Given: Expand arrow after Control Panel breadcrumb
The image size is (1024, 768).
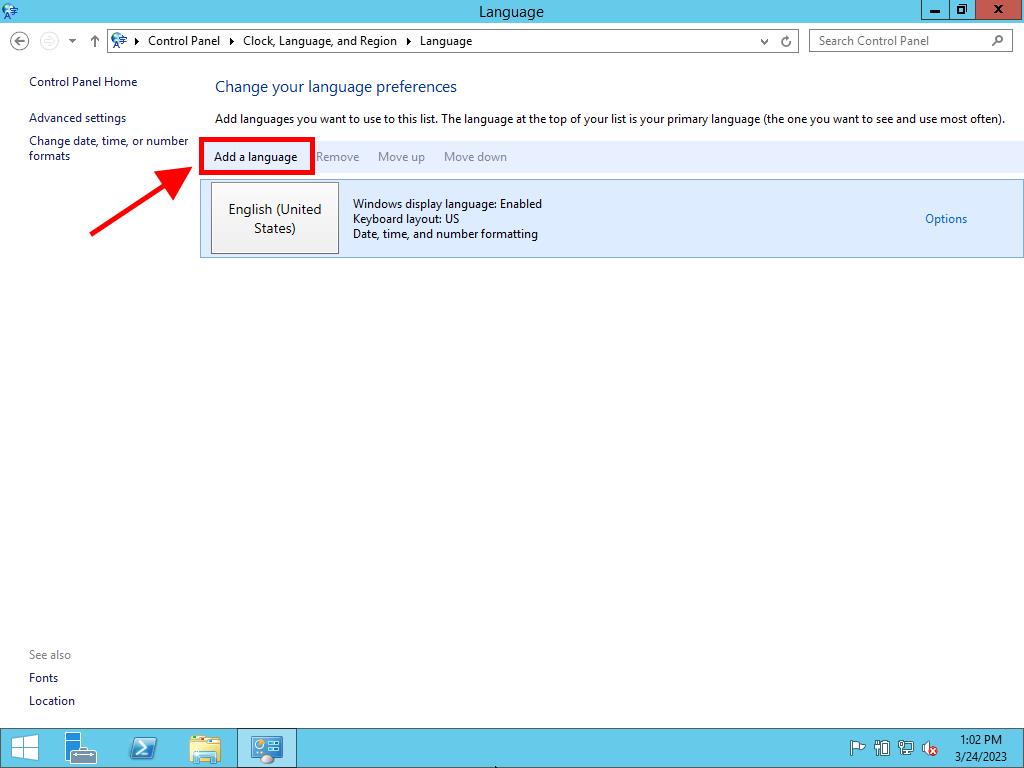Looking at the screenshot, I should tap(232, 41).
